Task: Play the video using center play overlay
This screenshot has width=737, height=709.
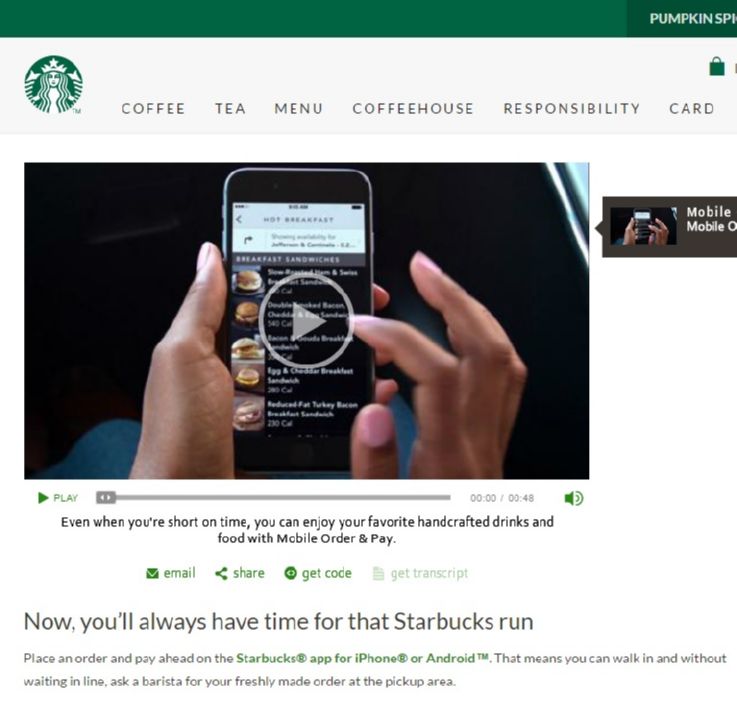Action: point(306,322)
